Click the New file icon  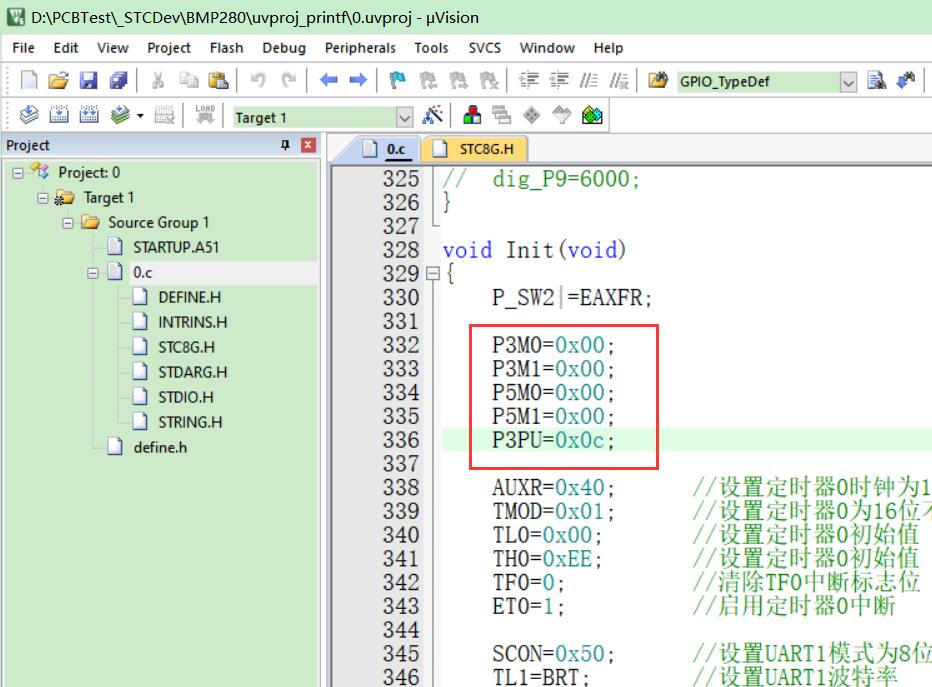[x=29, y=80]
